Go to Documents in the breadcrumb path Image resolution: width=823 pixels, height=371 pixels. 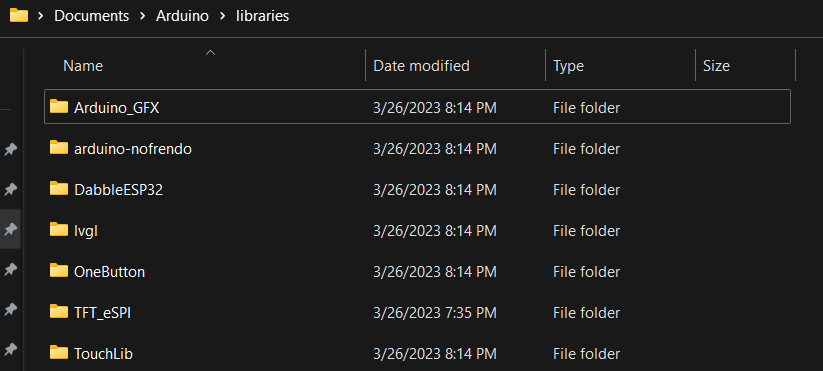point(91,16)
